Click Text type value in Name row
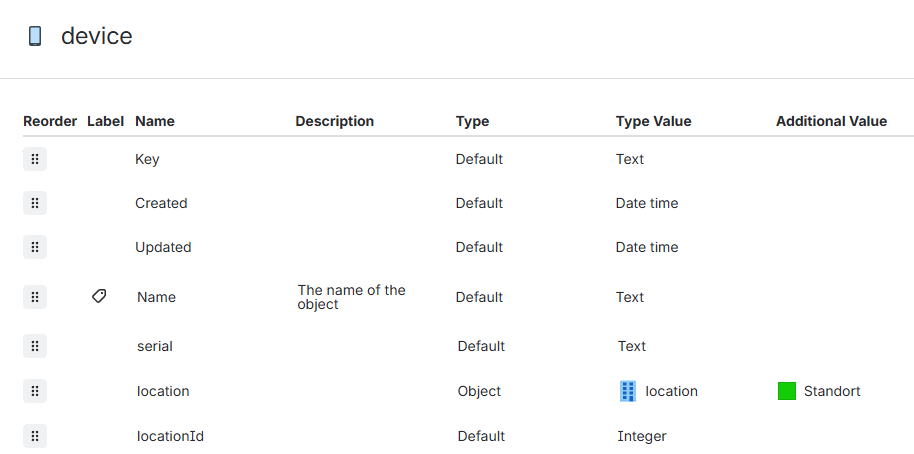 [x=630, y=297]
